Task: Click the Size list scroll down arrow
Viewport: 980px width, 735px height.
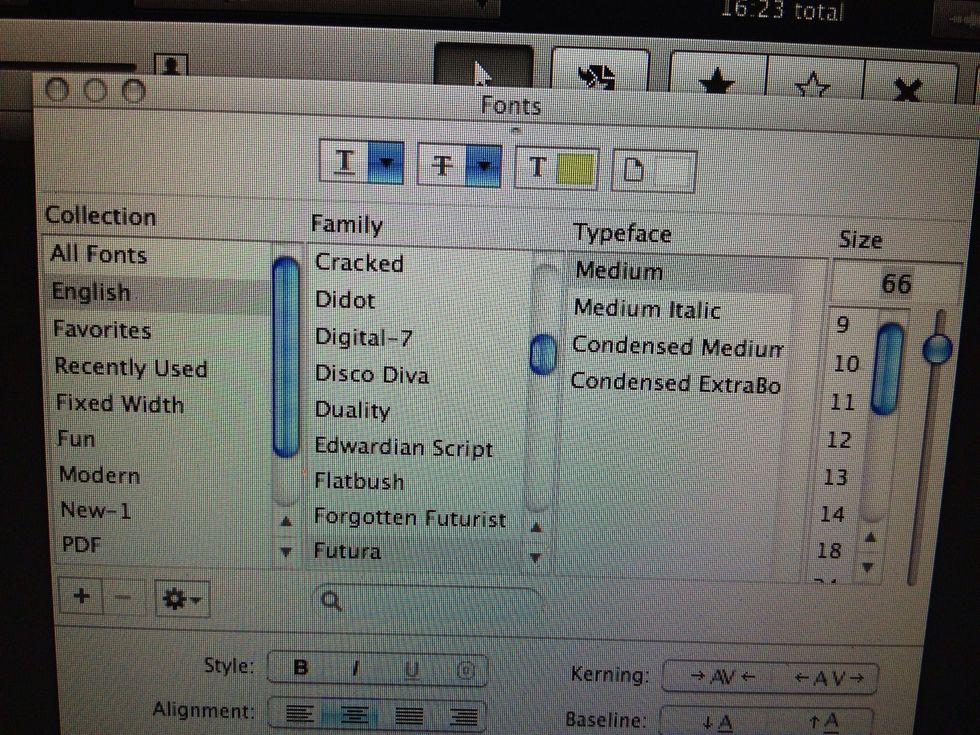Action: (868, 568)
